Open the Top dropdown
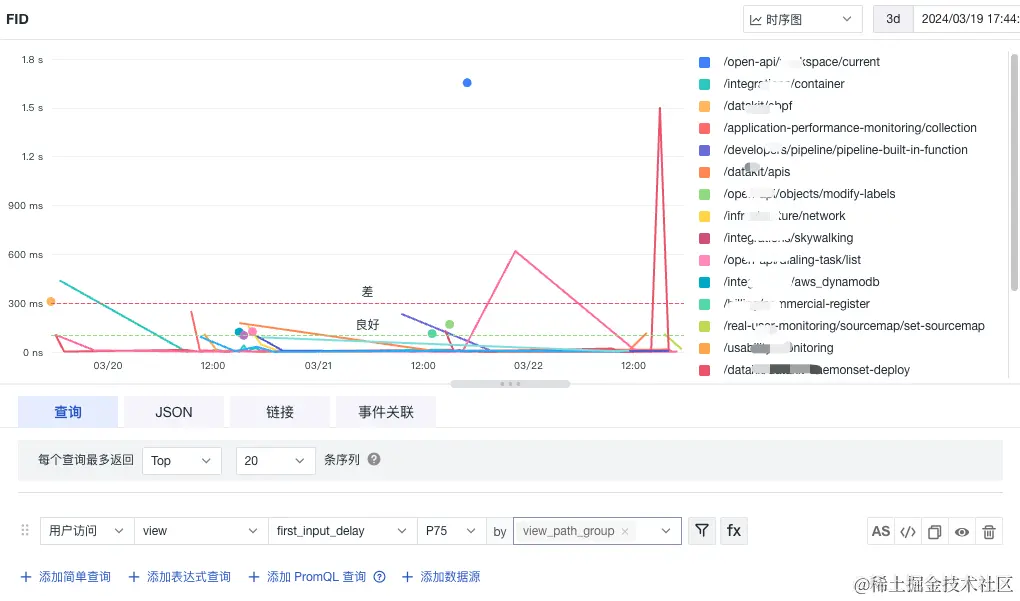The height and width of the screenshot is (601, 1020). [181, 461]
